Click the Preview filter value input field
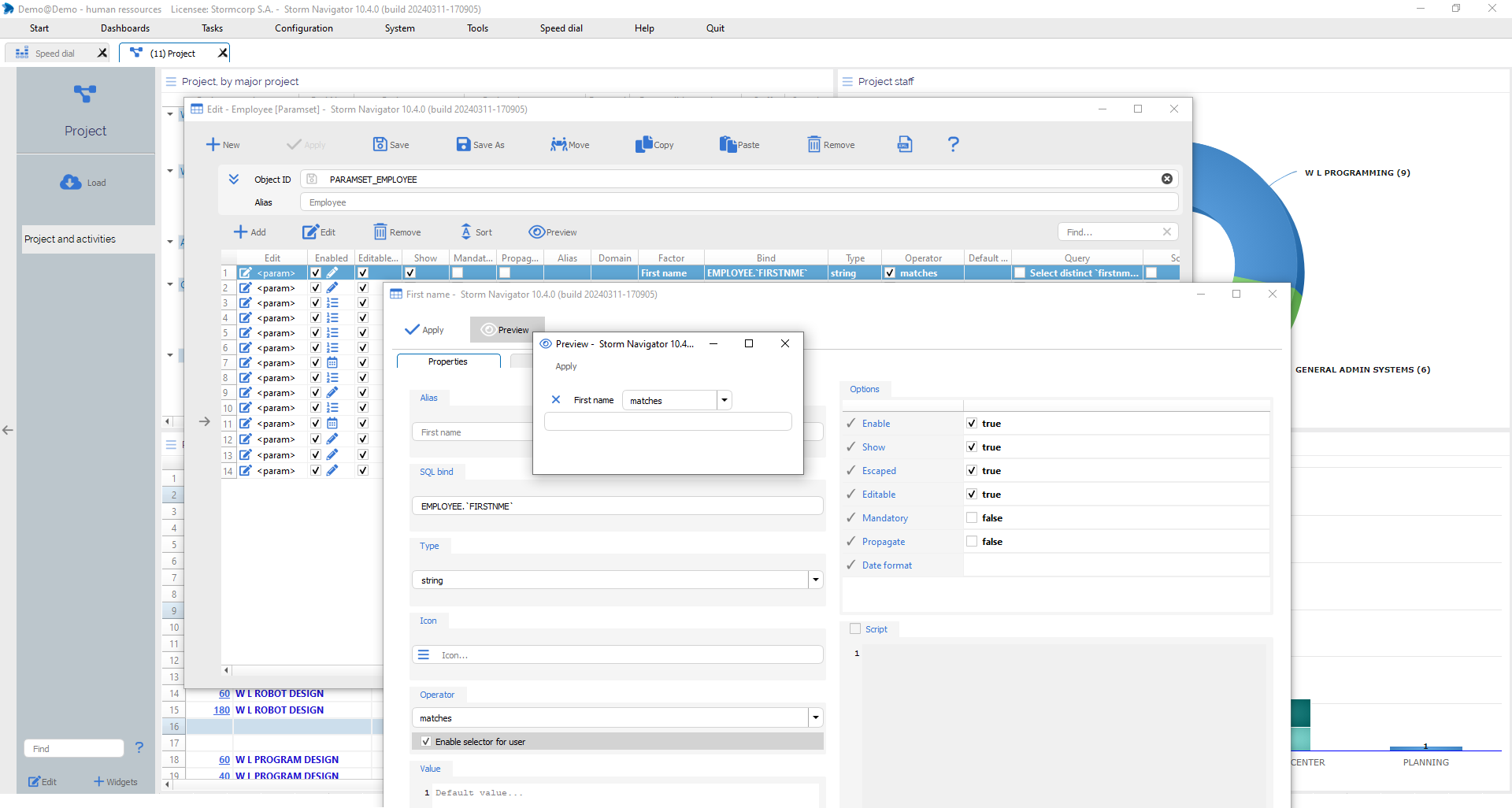This screenshot has width=1512, height=808. pyautogui.click(x=668, y=421)
